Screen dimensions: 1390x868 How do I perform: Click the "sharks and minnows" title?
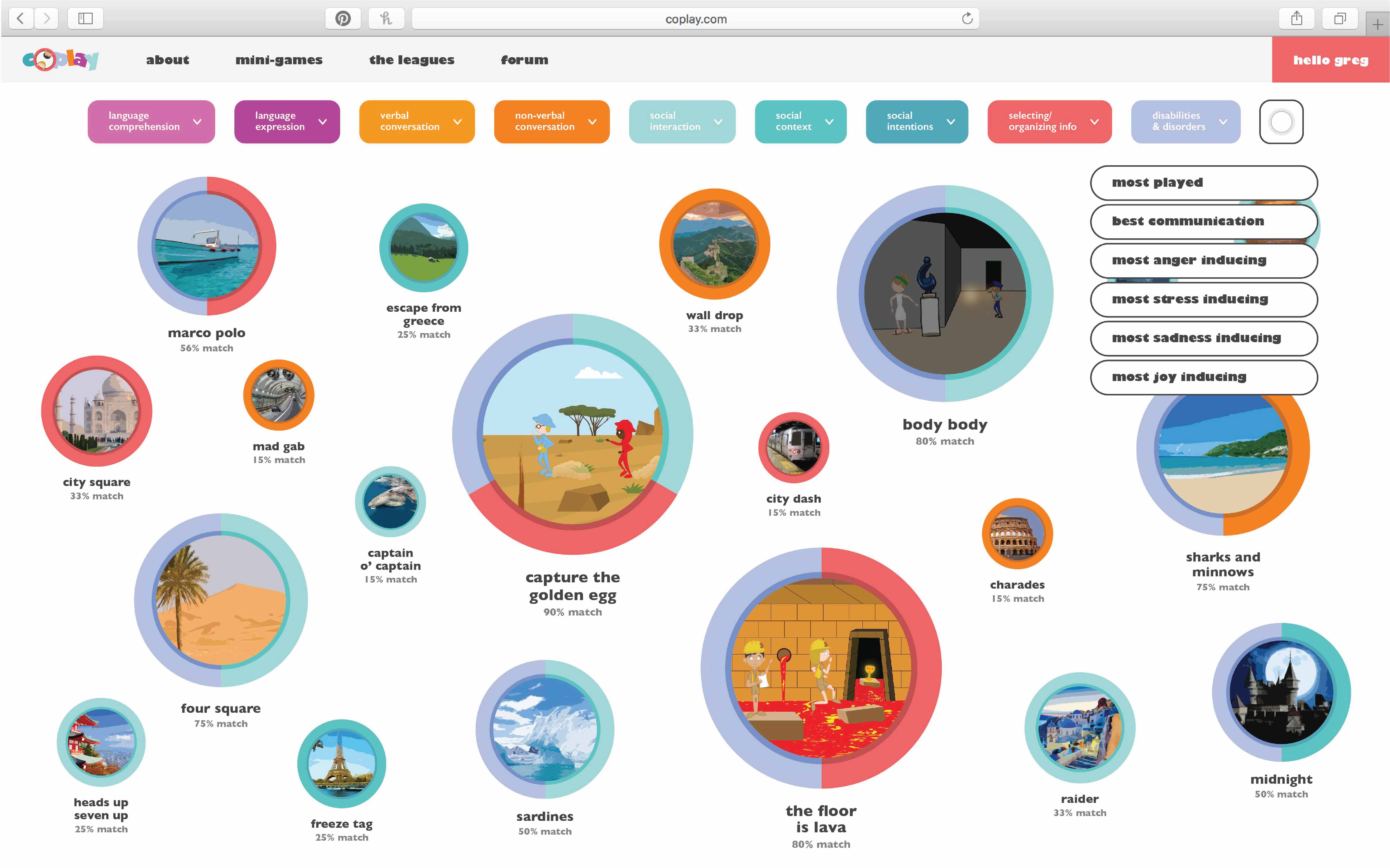[x=1223, y=564]
